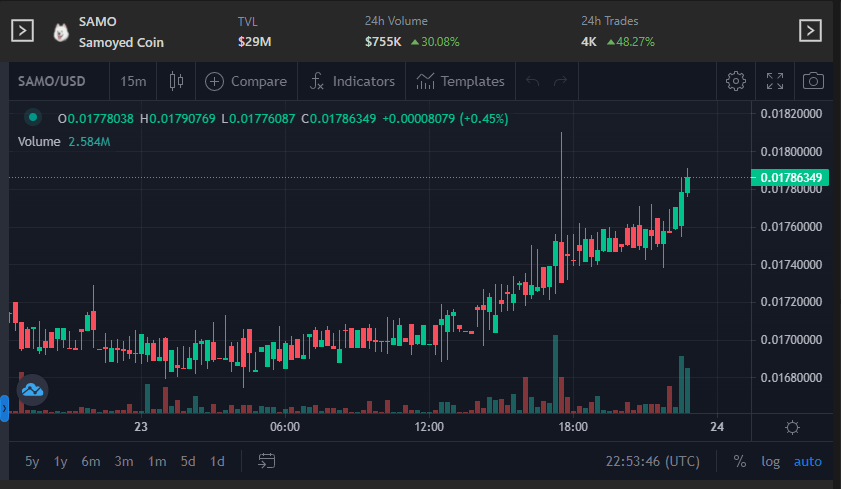Viewport: 841px width, 489px height.
Task: Change the 15m time interval
Action: click(133, 82)
